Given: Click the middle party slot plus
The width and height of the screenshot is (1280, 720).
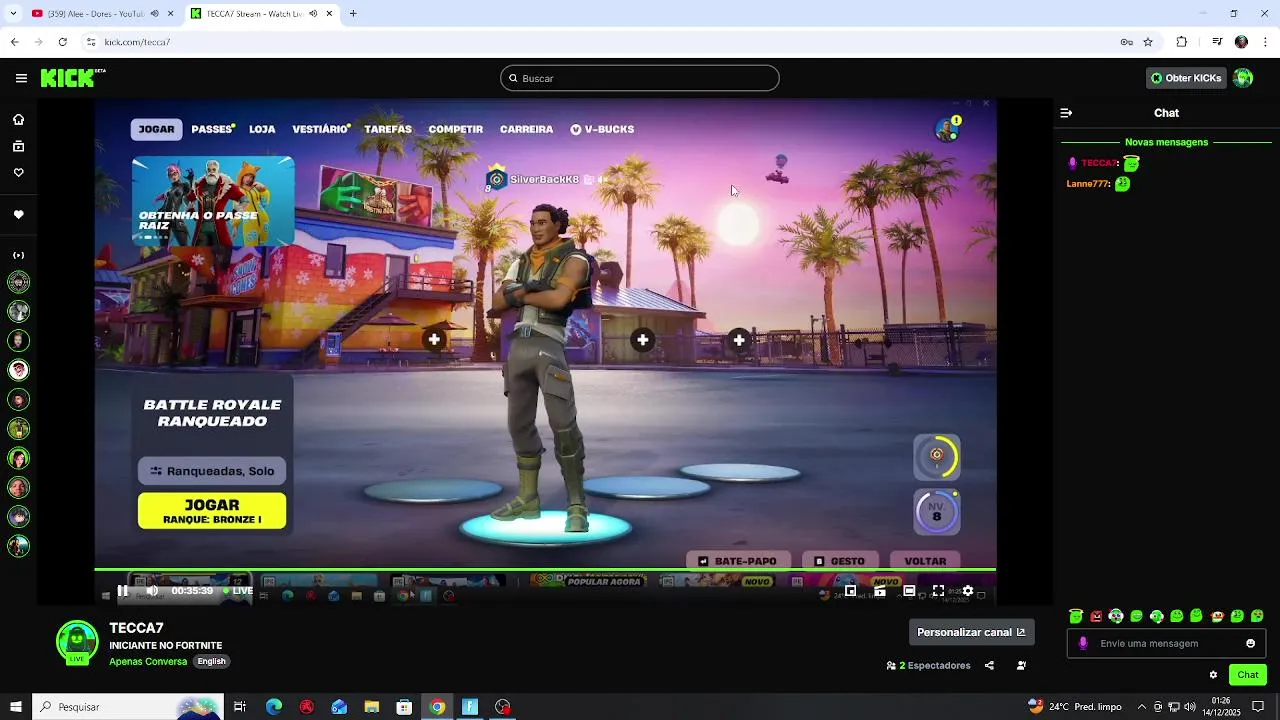Looking at the screenshot, I should pos(643,340).
